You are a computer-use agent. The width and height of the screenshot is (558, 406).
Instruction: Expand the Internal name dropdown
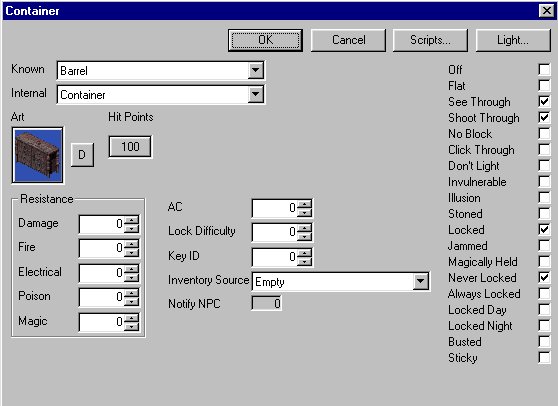pyautogui.click(x=256, y=95)
